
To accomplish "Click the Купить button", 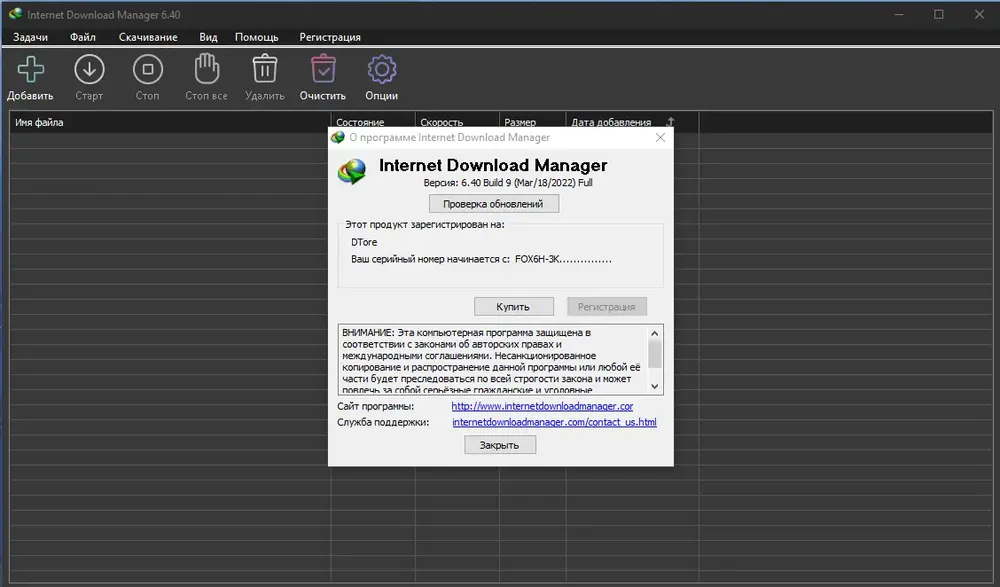I will [513, 306].
